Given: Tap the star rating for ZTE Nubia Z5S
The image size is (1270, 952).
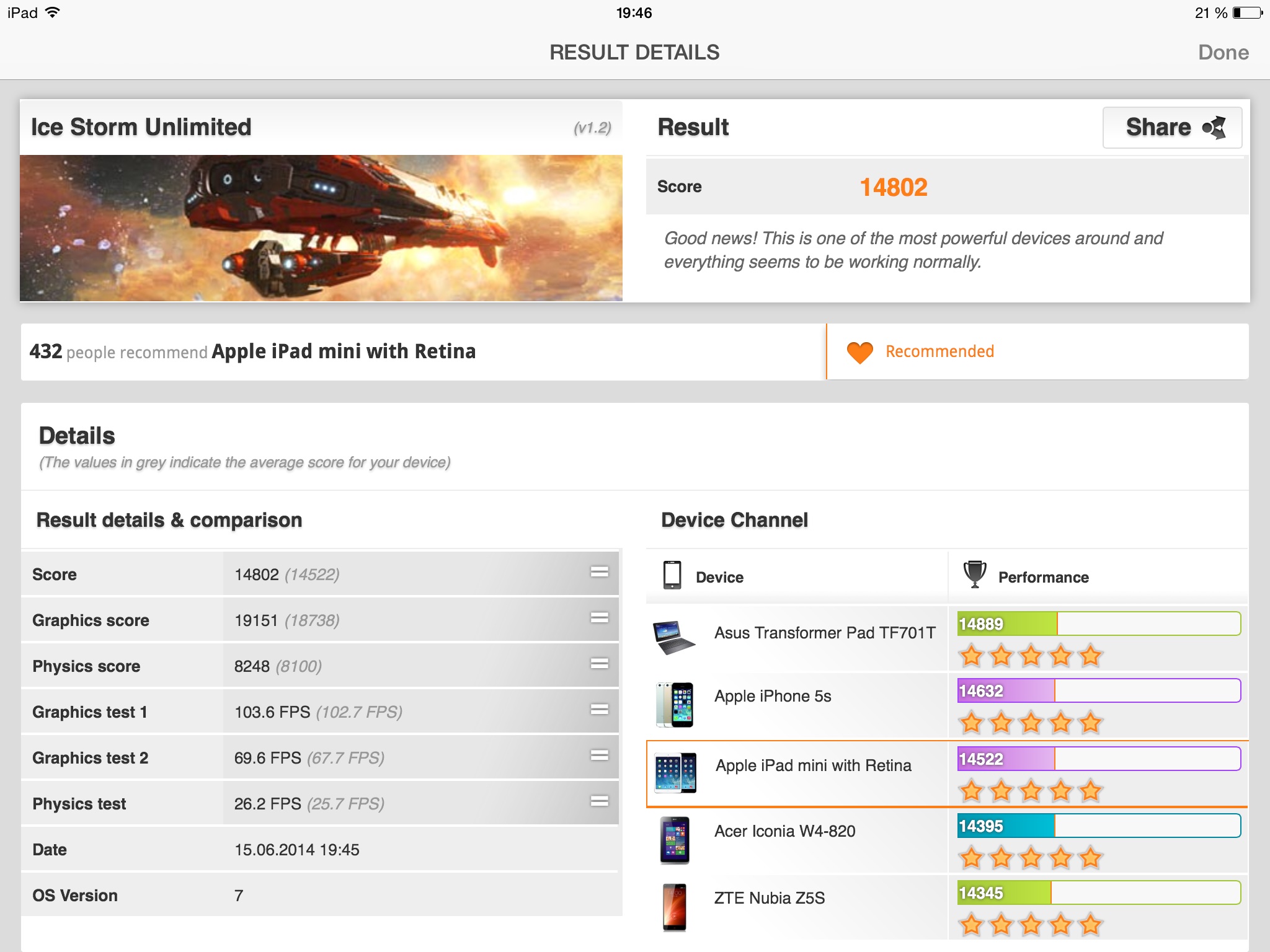Looking at the screenshot, I should (1031, 925).
